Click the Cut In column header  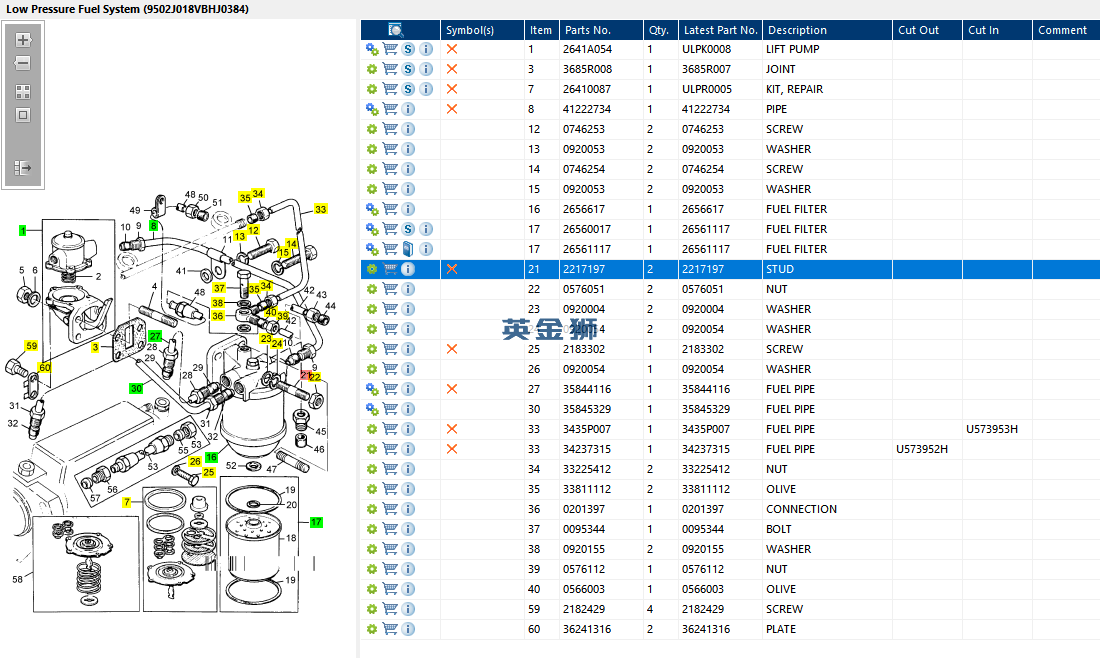point(998,30)
